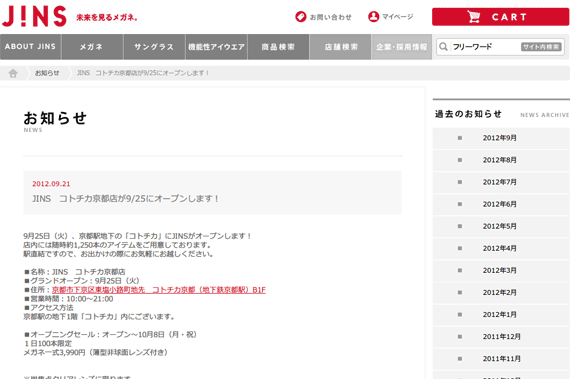Viewport: 570px width, 379px height.
Task: Click the サイト内検索 button
Action: coord(541,47)
